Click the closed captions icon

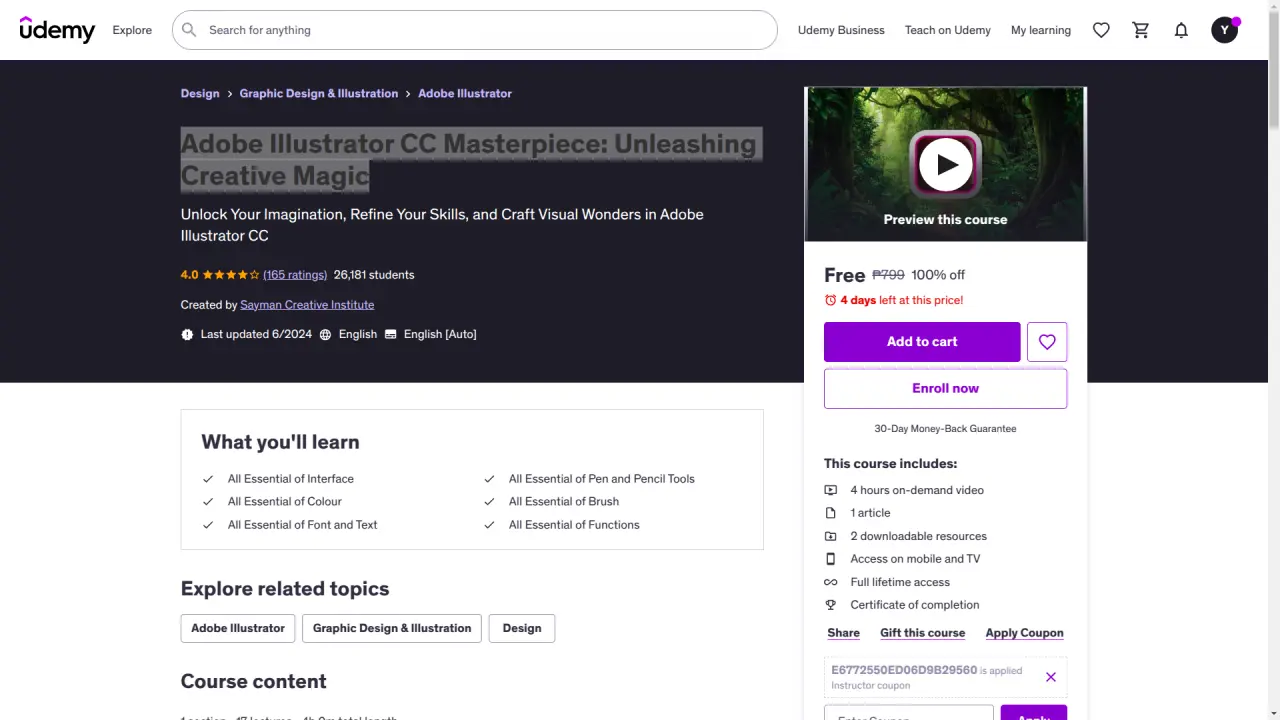point(390,334)
